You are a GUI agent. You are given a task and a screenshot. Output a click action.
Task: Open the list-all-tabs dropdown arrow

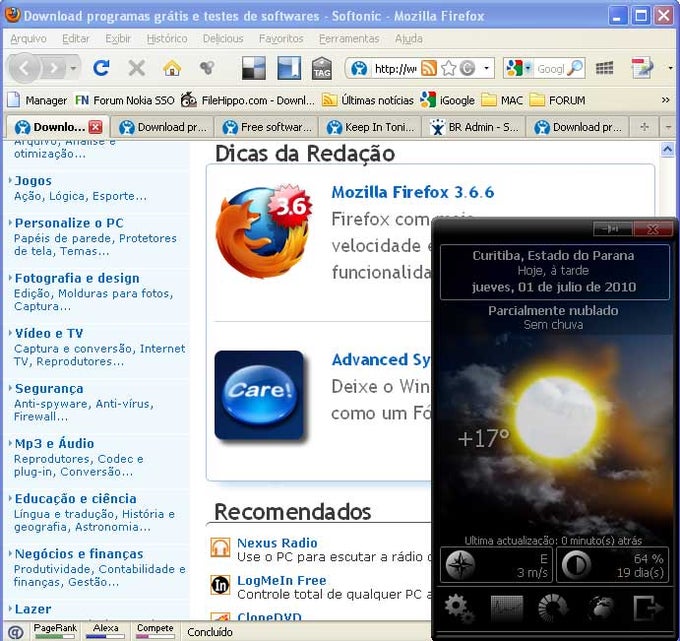[668, 127]
